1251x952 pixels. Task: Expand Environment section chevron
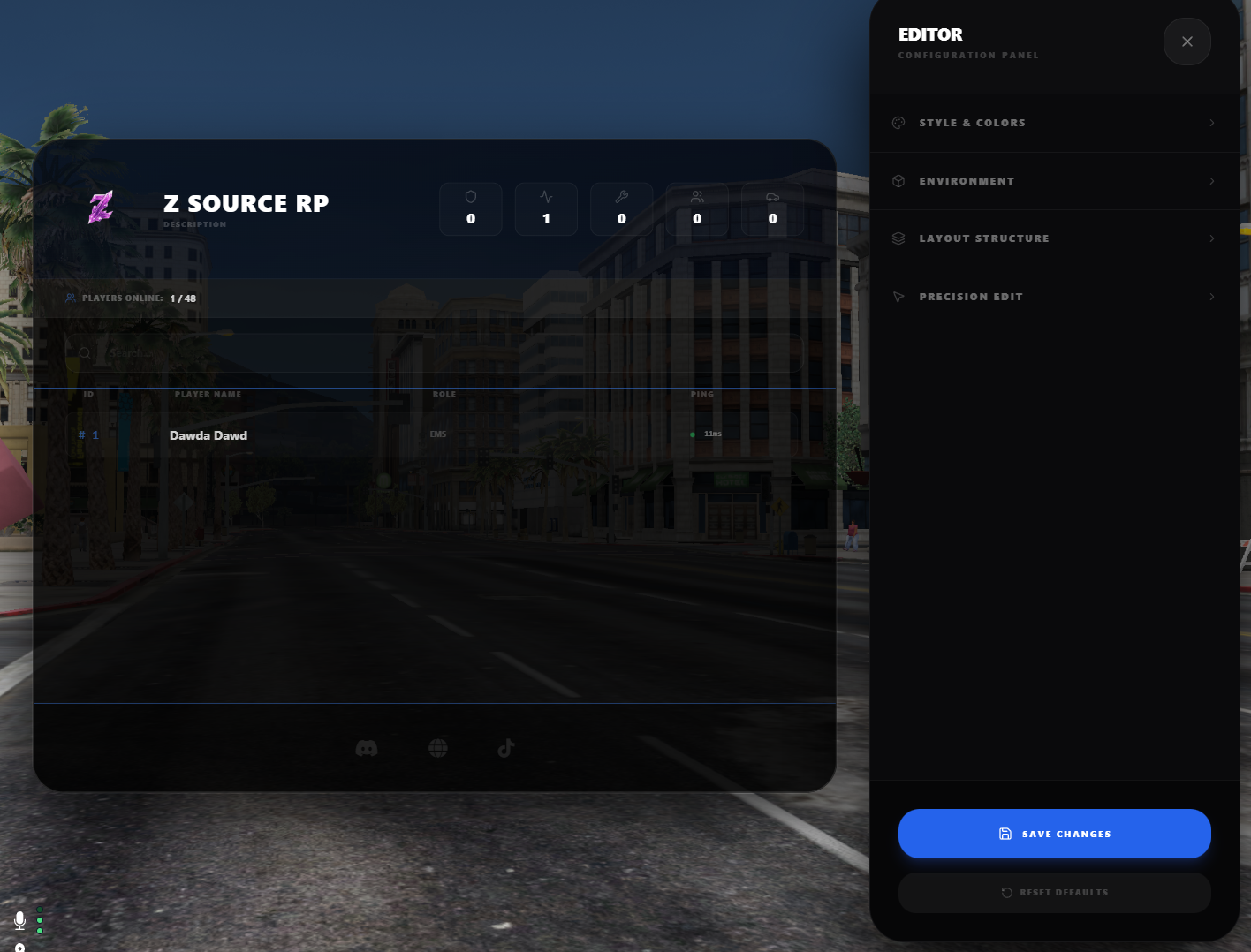(x=1212, y=181)
